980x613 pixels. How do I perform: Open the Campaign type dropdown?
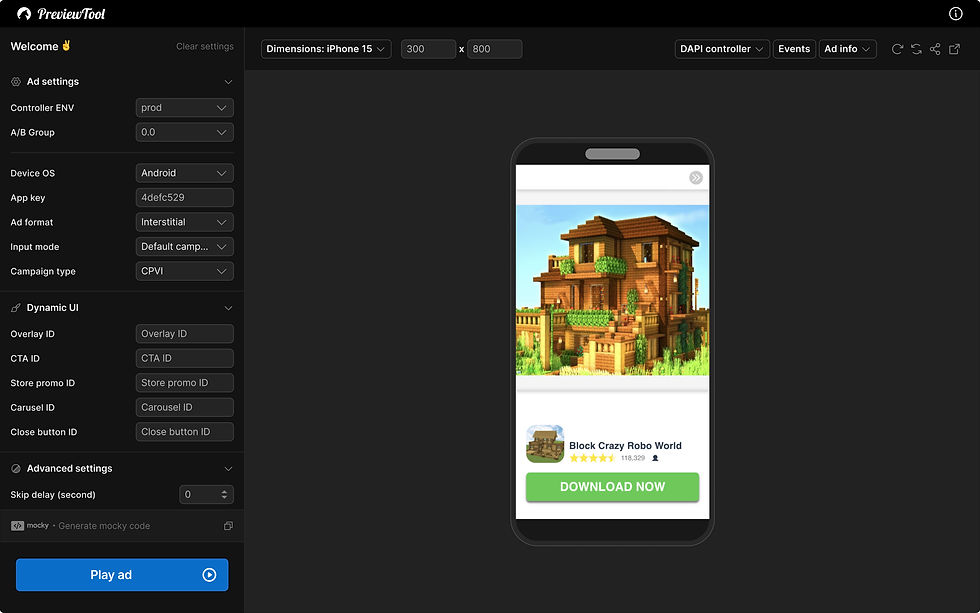[184, 271]
